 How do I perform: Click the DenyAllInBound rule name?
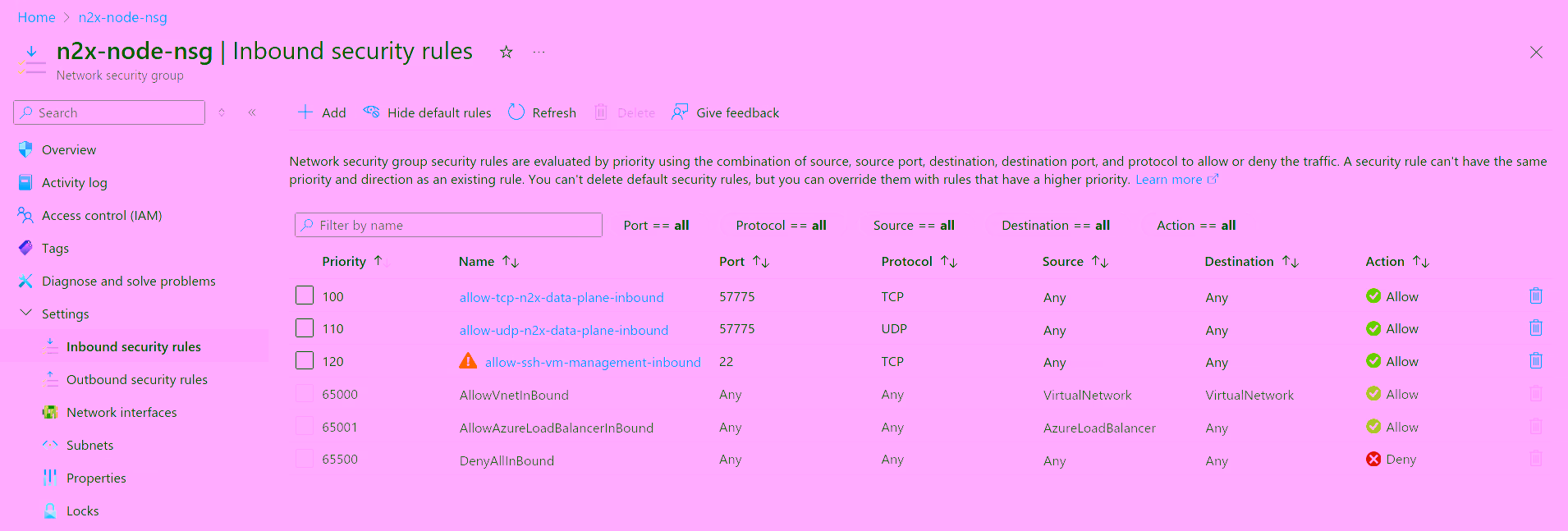[x=507, y=460]
